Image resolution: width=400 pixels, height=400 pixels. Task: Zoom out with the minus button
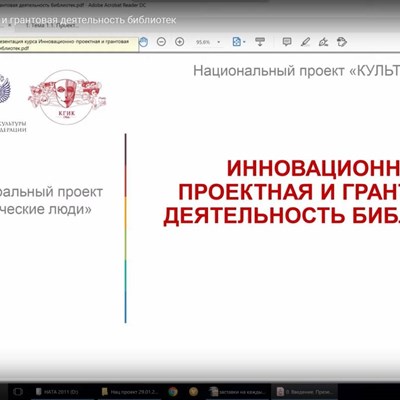[x=161, y=42]
